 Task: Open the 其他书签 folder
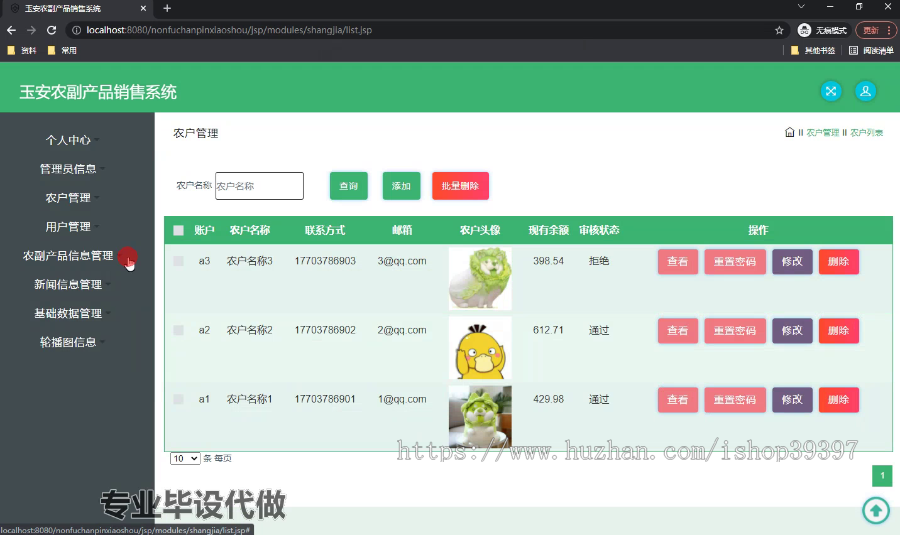(813, 51)
